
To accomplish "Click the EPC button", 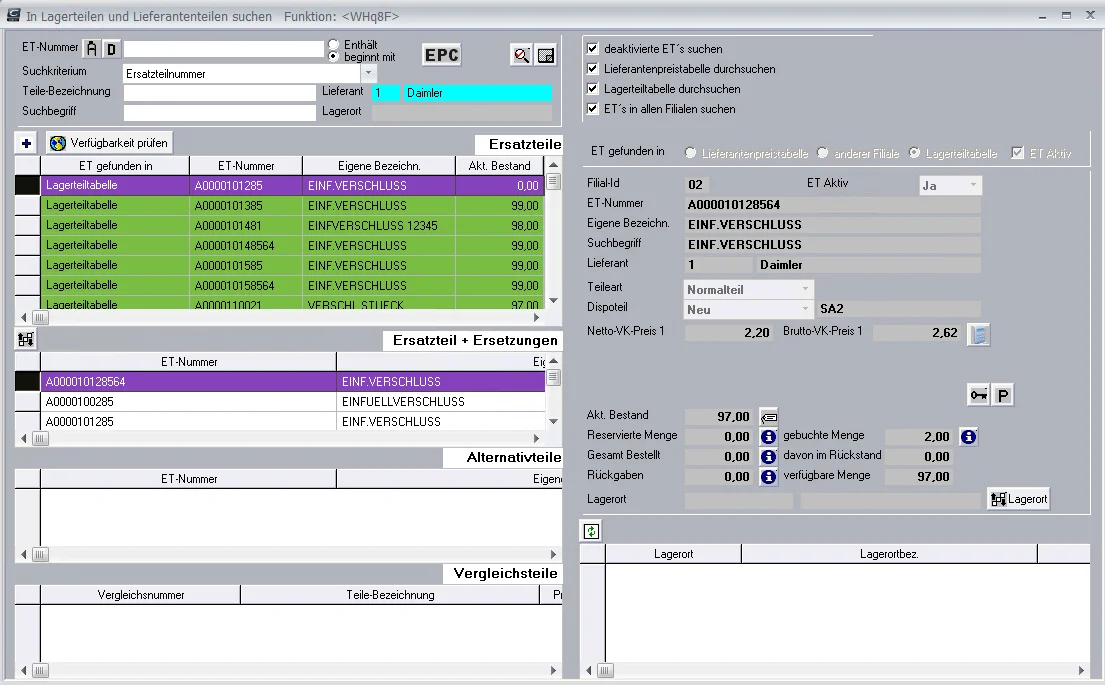I will pos(442,55).
